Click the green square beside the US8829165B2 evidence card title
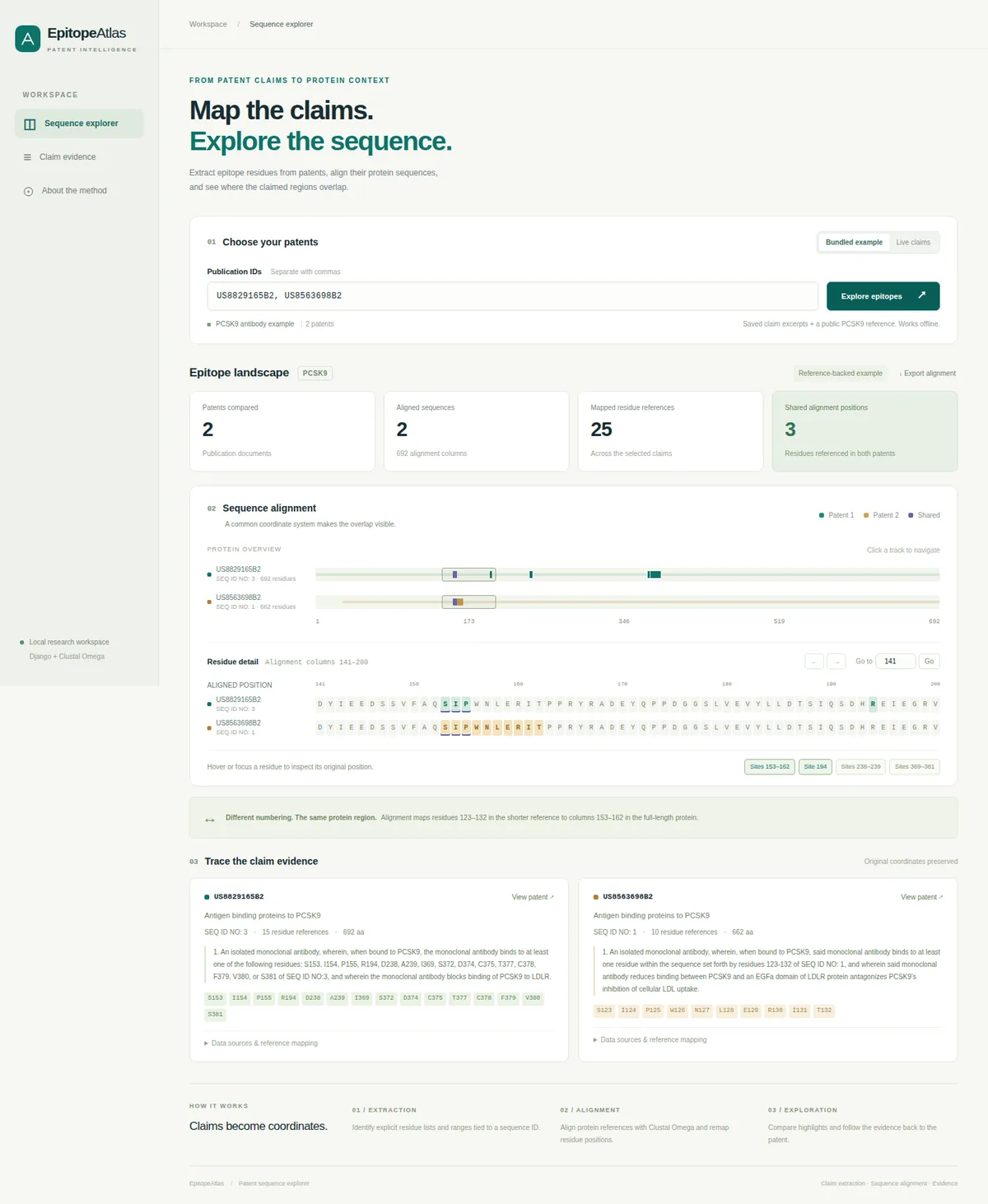988x1204 pixels. (207, 897)
